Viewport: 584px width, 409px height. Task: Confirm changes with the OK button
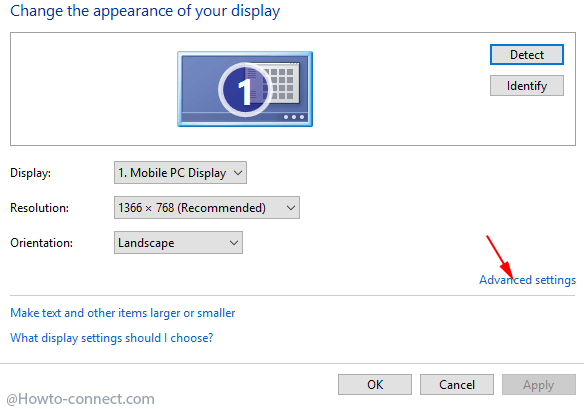[x=375, y=384]
